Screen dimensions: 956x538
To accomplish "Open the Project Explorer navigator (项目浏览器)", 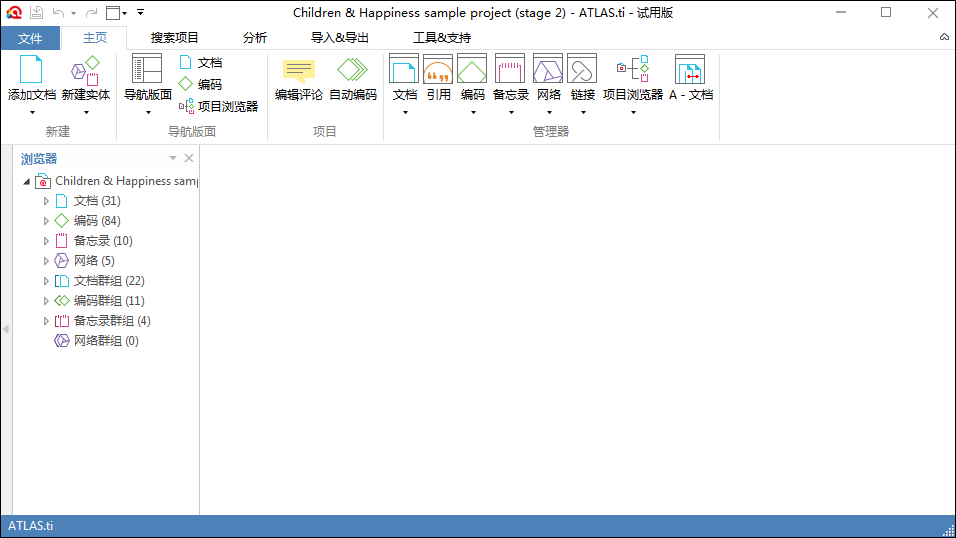I will click(x=219, y=106).
